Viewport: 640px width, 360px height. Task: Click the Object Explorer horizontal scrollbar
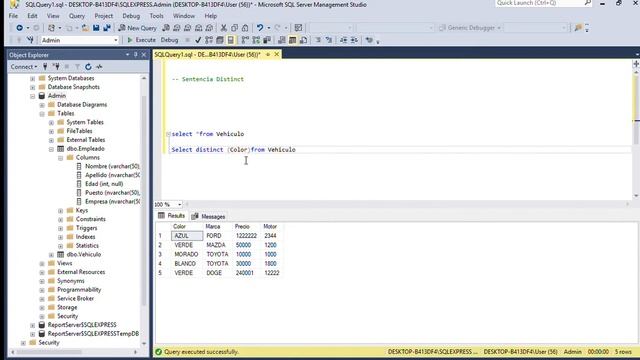pos(49,351)
